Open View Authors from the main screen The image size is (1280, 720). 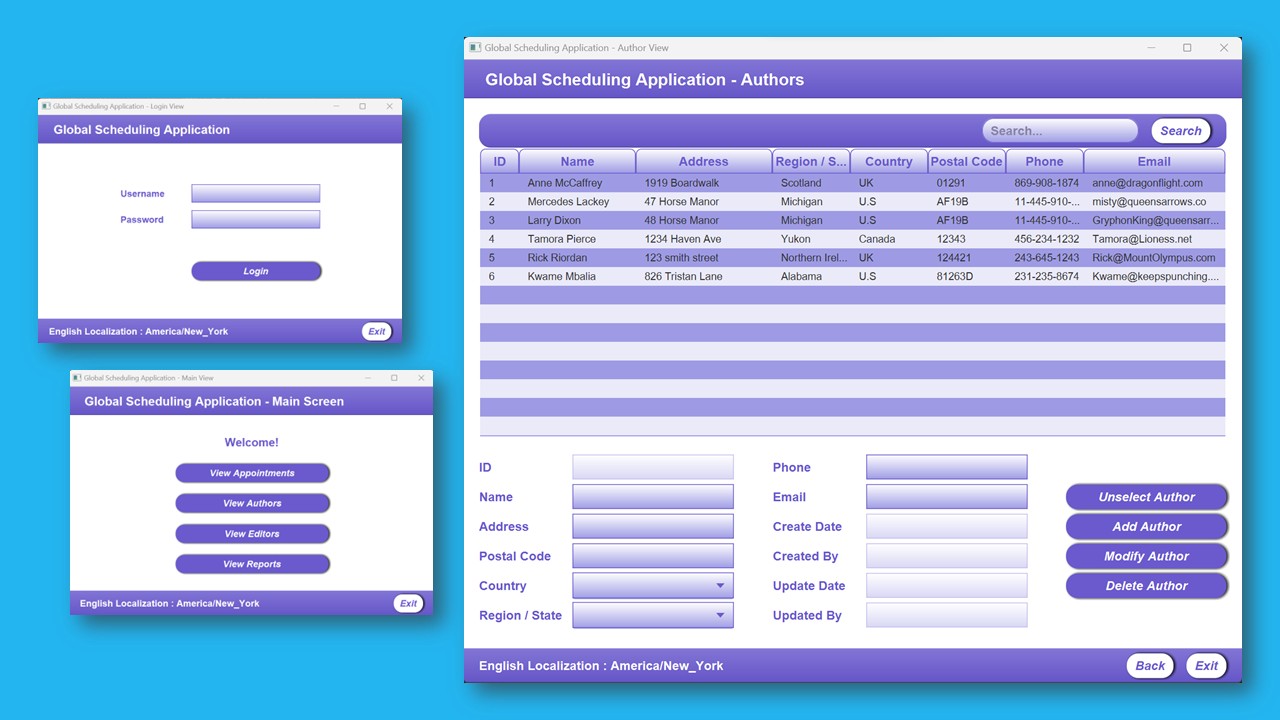[252, 503]
